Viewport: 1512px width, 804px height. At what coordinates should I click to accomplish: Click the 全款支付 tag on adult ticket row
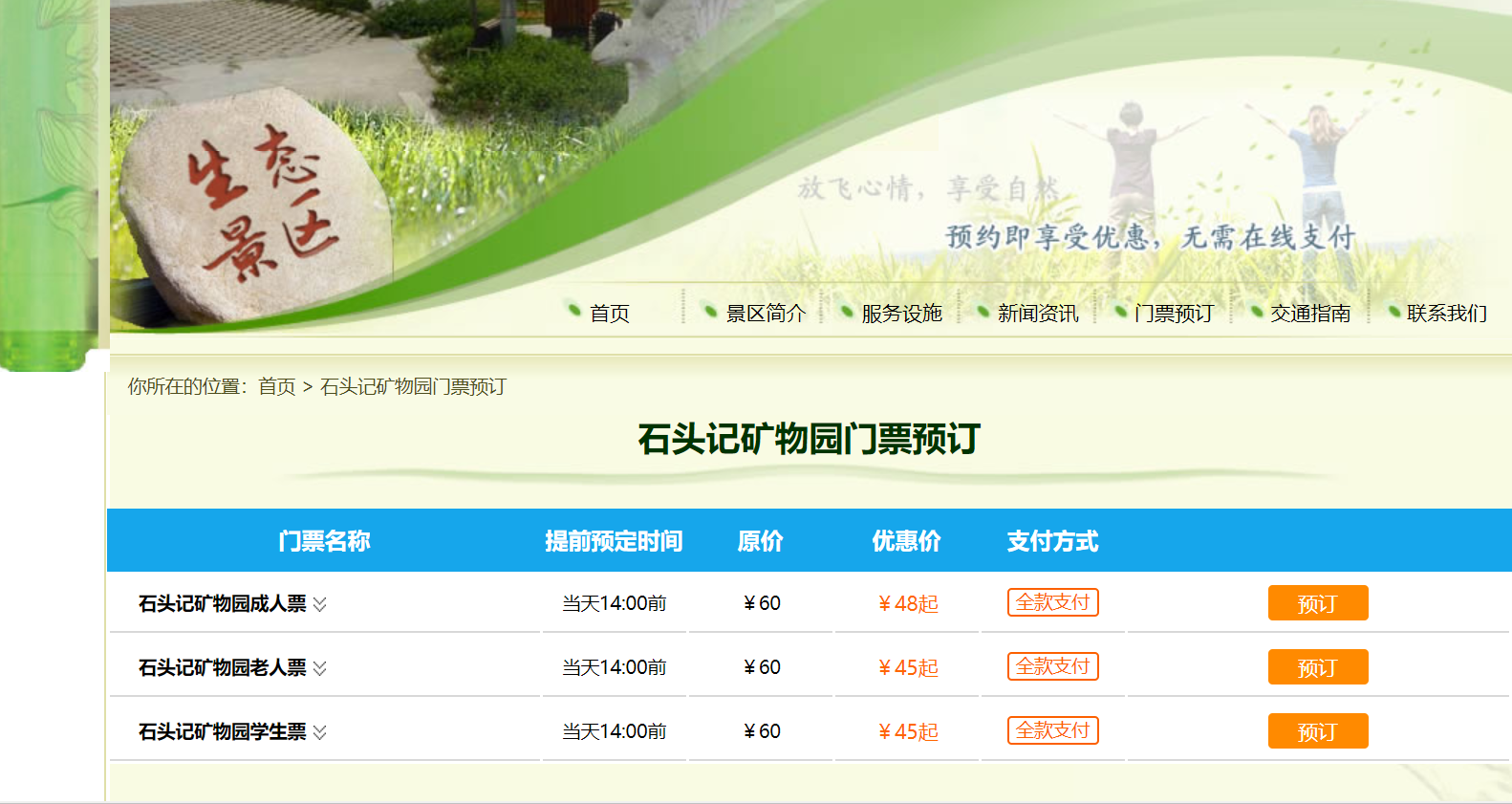coord(1052,602)
